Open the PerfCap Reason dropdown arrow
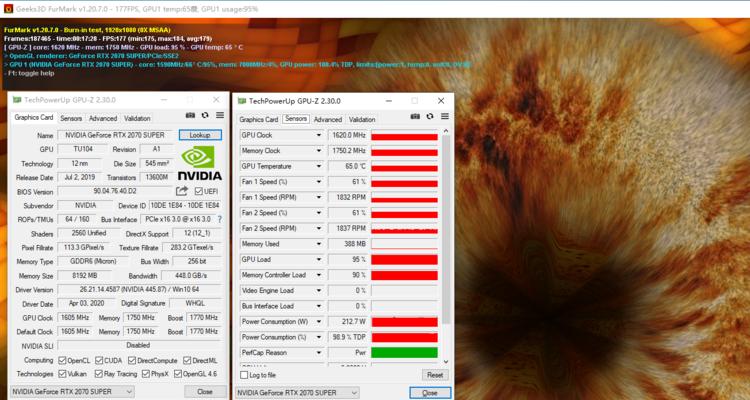This screenshot has height=400, width=750. (x=319, y=353)
